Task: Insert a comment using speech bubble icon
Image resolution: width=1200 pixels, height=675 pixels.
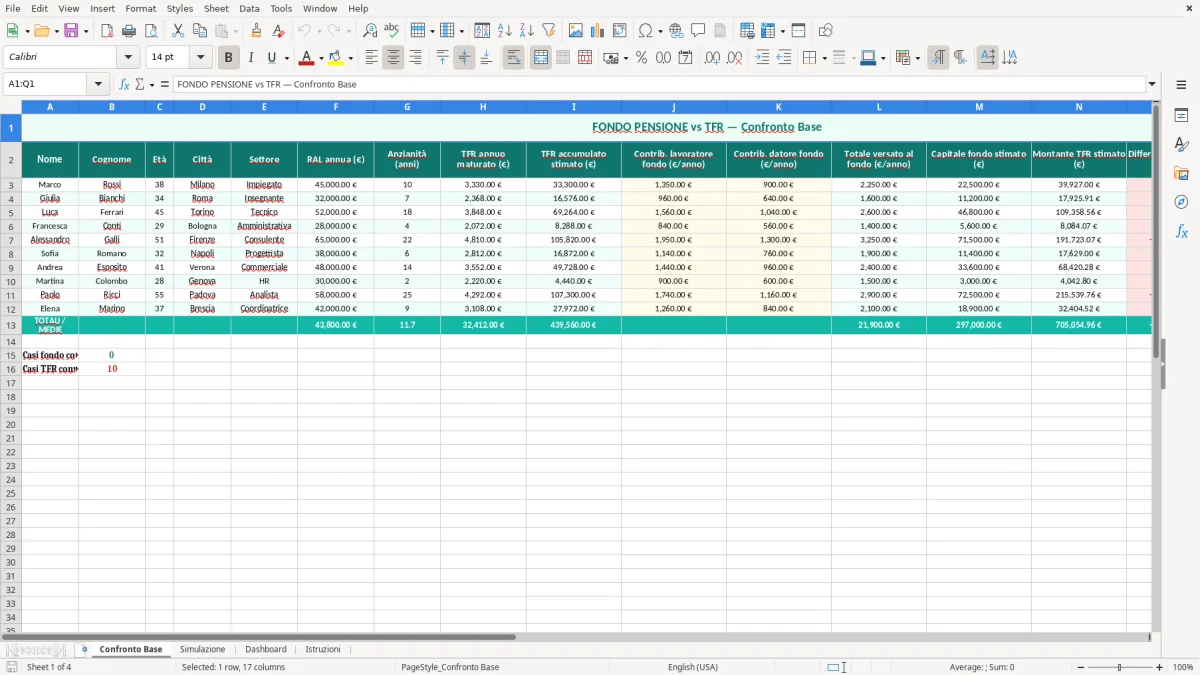Action: point(698,31)
